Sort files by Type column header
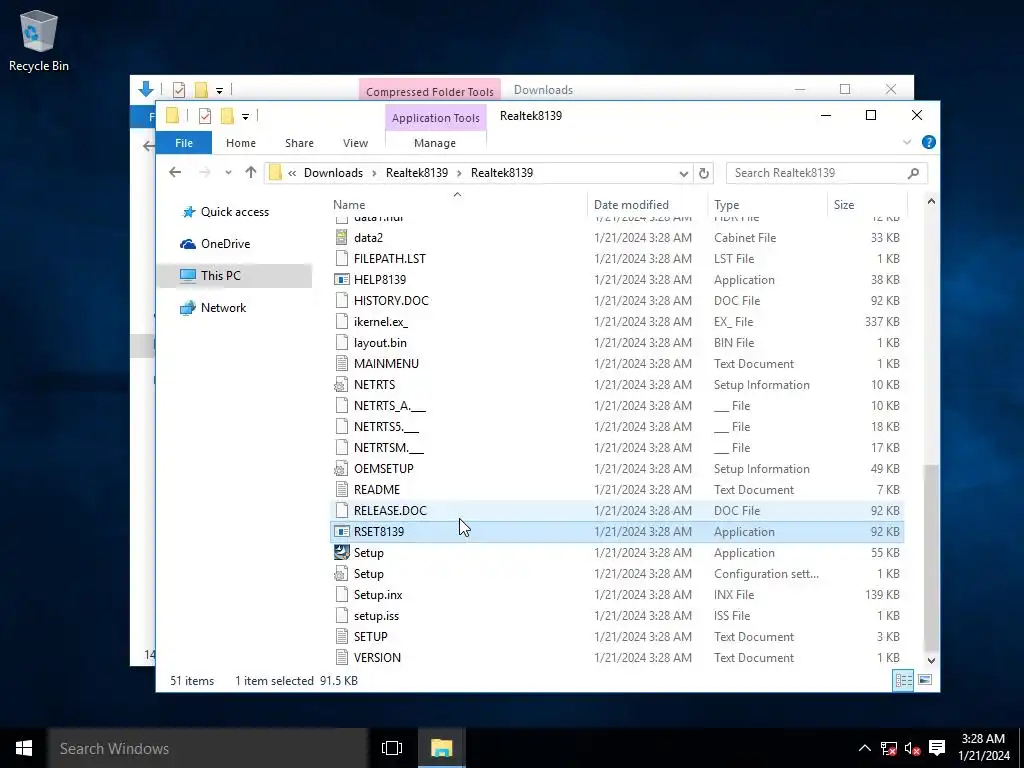 (x=726, y=205)
